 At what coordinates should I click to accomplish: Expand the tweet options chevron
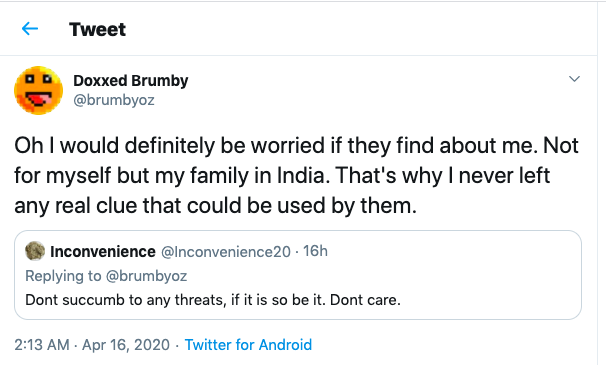(574, 79)
